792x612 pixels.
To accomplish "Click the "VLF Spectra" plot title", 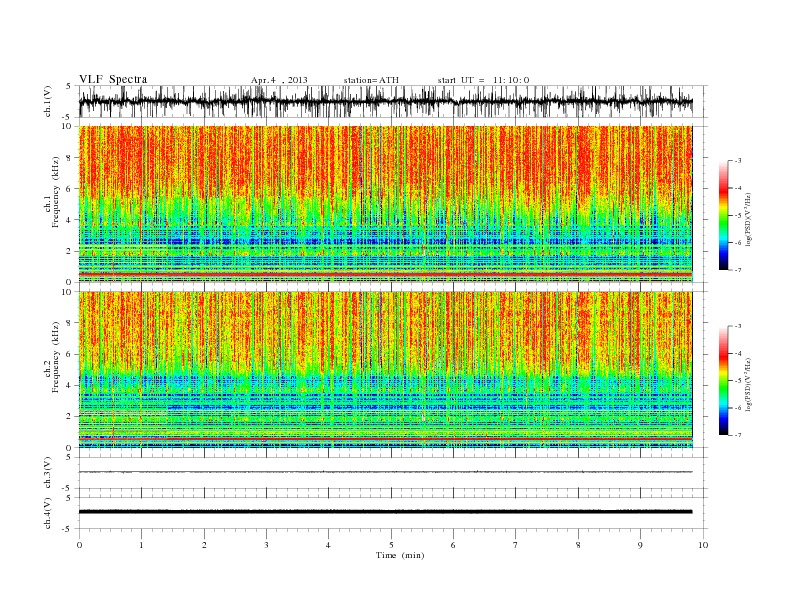I will tap(113, 79).
